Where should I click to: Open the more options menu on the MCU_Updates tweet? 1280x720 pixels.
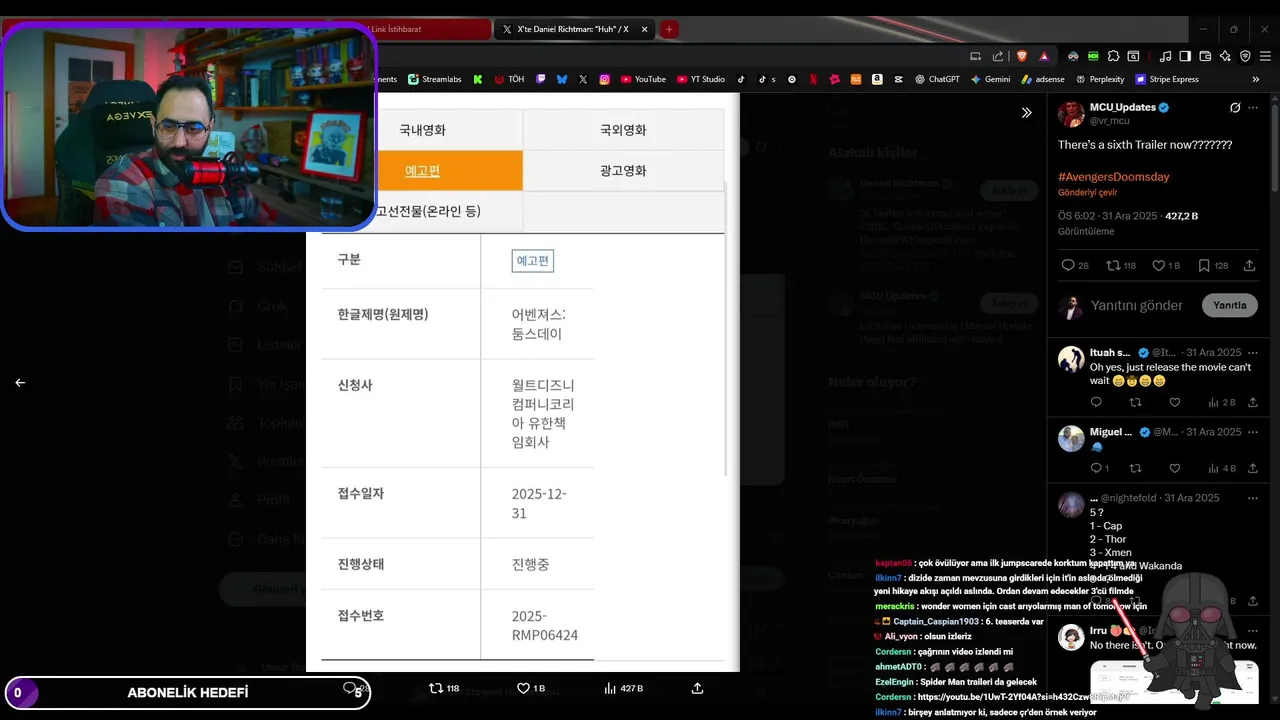[1255, 107]
